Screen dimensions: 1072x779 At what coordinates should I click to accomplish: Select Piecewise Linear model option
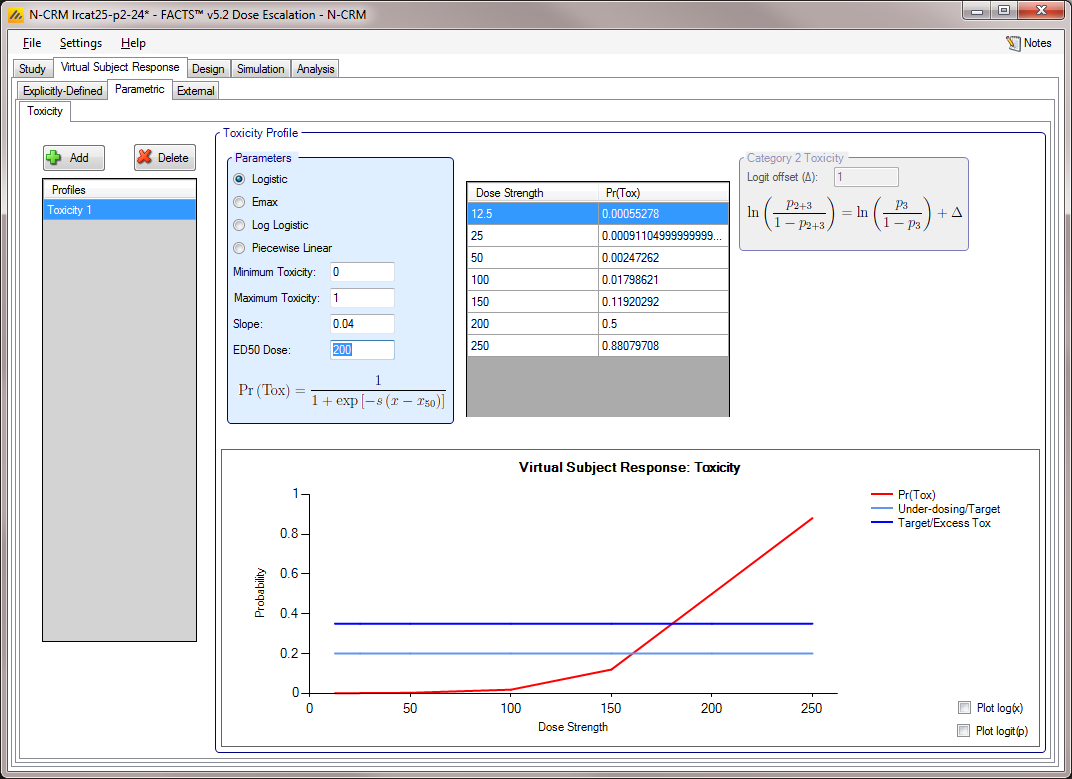239,248
